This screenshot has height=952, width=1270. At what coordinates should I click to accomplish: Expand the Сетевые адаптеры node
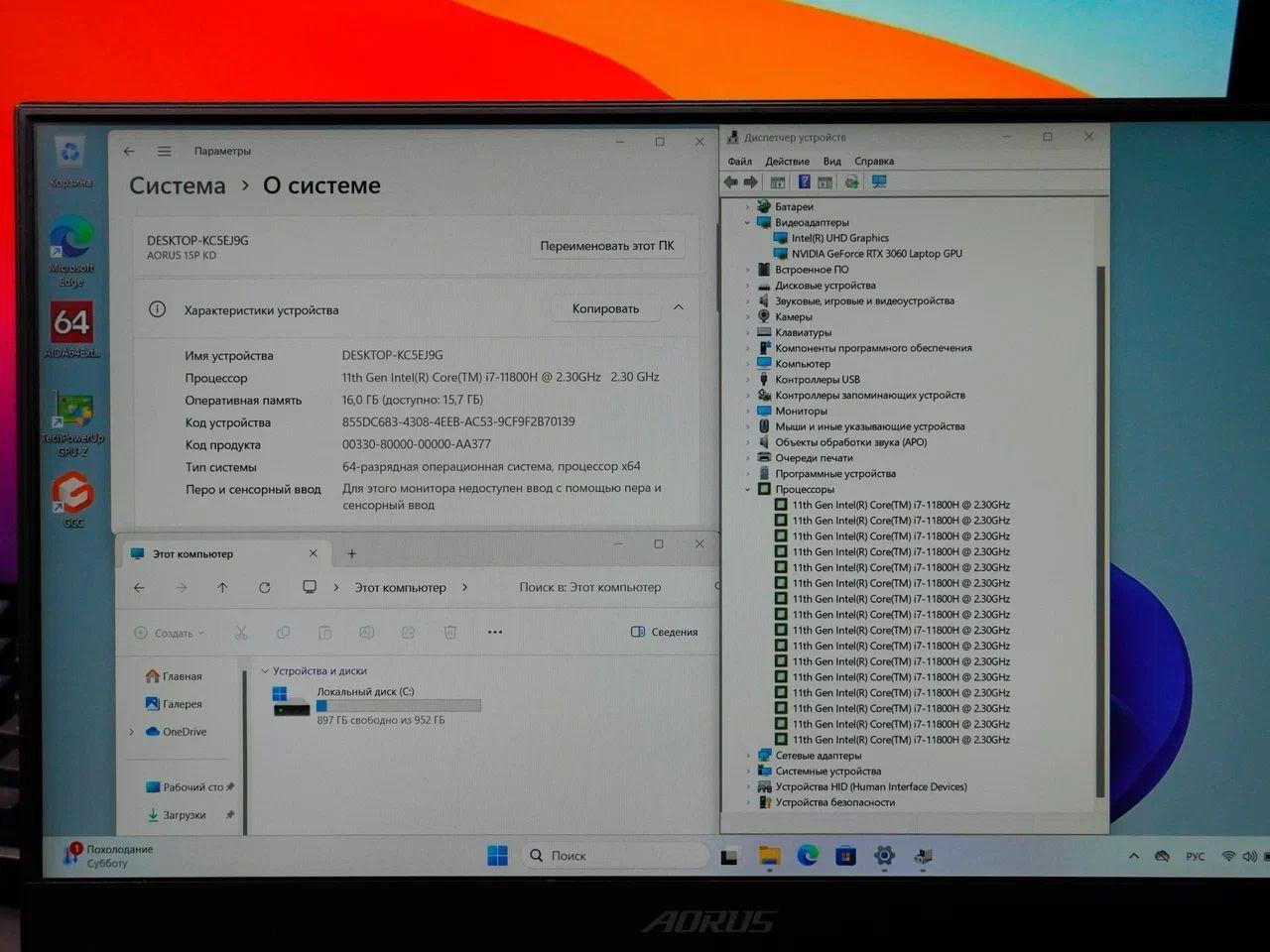point(748,756)
